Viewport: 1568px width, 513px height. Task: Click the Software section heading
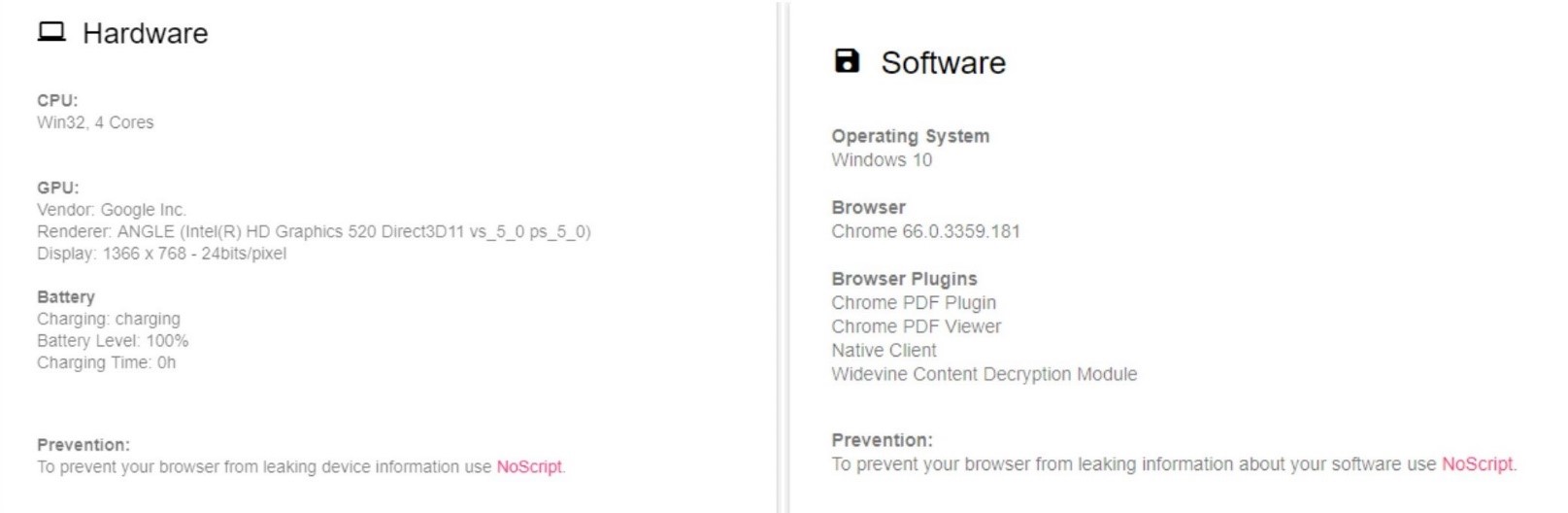[943, 63]
